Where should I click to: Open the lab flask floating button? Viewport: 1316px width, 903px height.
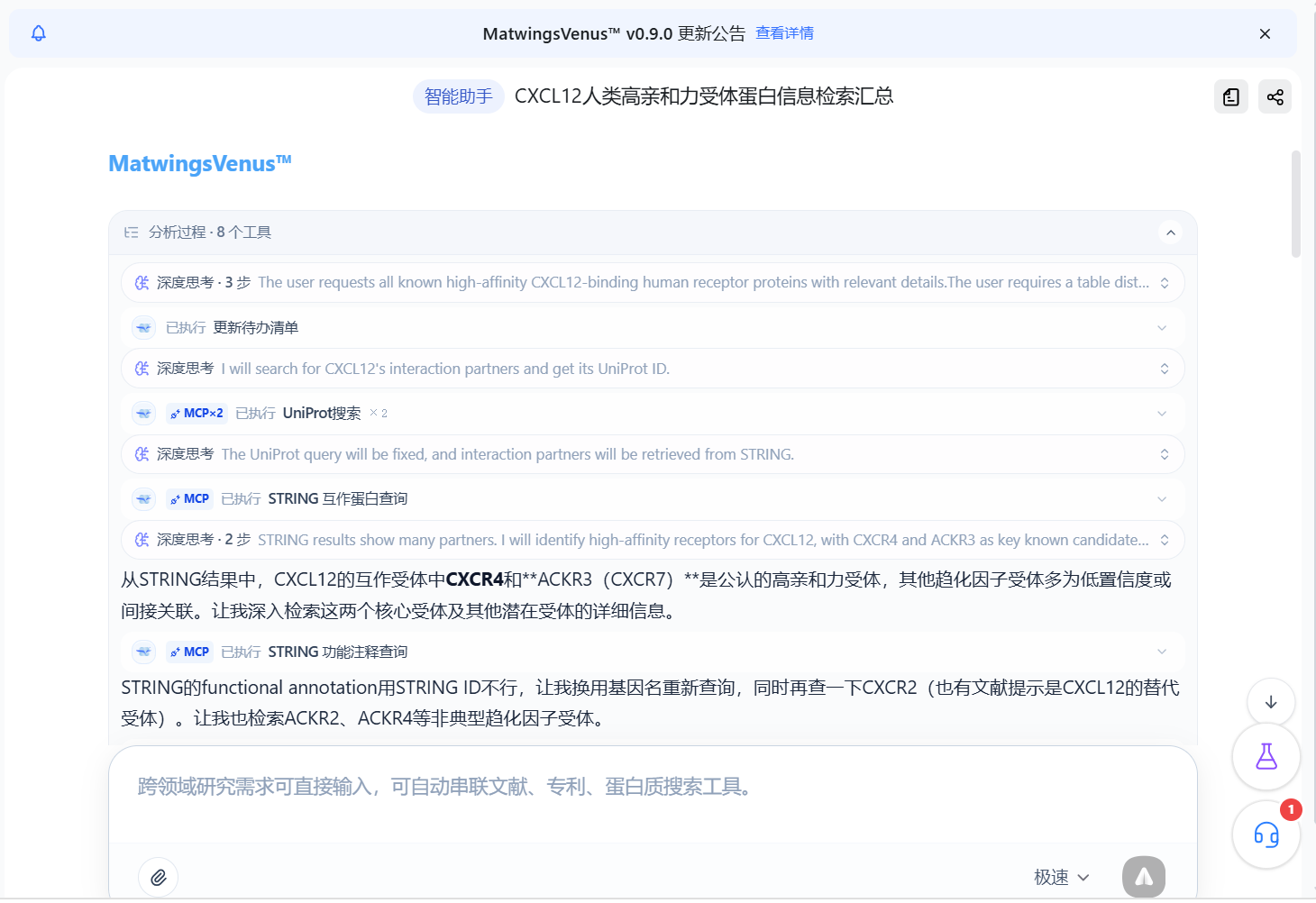[1266, 756]
